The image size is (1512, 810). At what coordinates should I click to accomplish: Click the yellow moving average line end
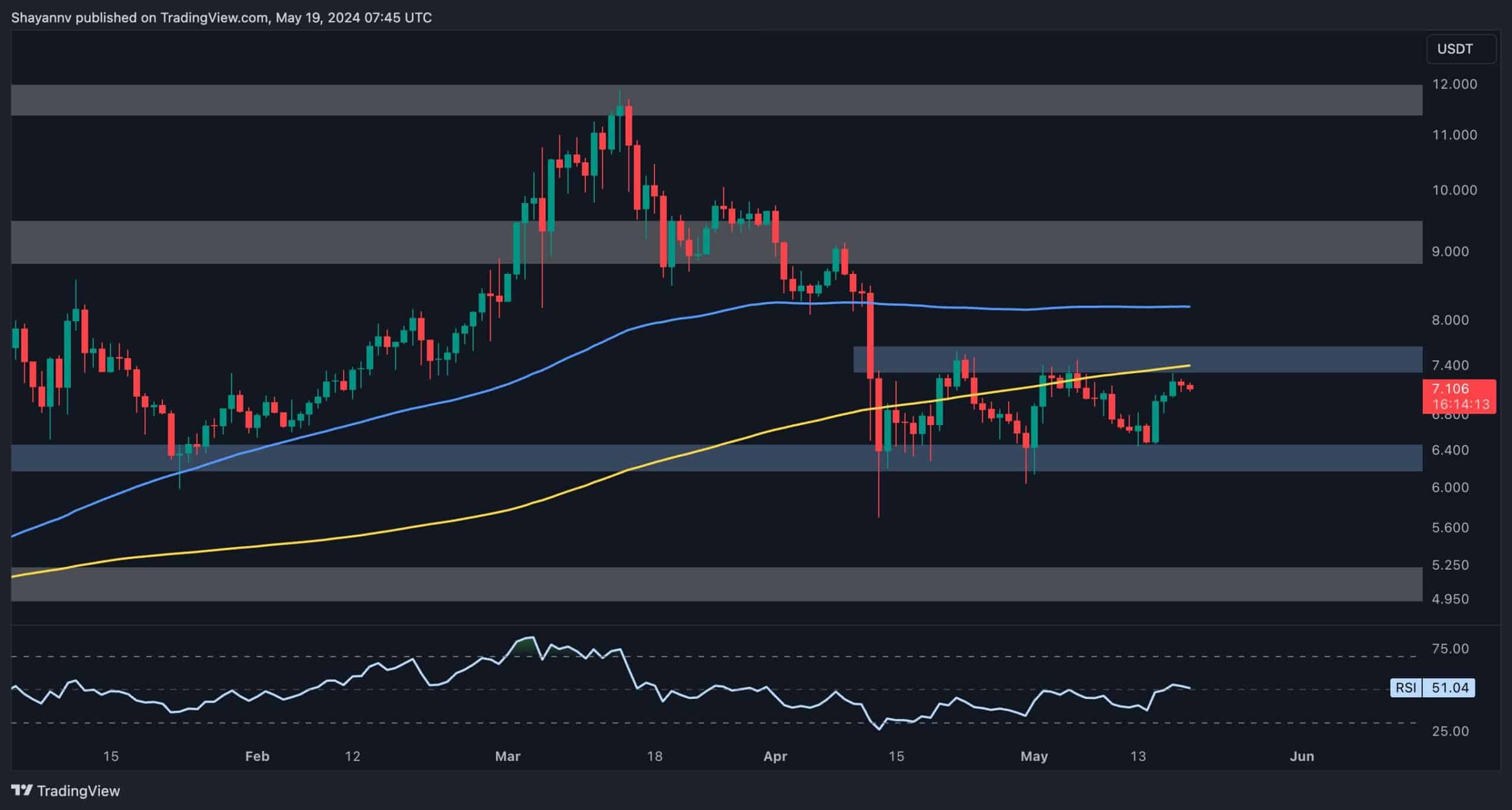point(1187,365)
